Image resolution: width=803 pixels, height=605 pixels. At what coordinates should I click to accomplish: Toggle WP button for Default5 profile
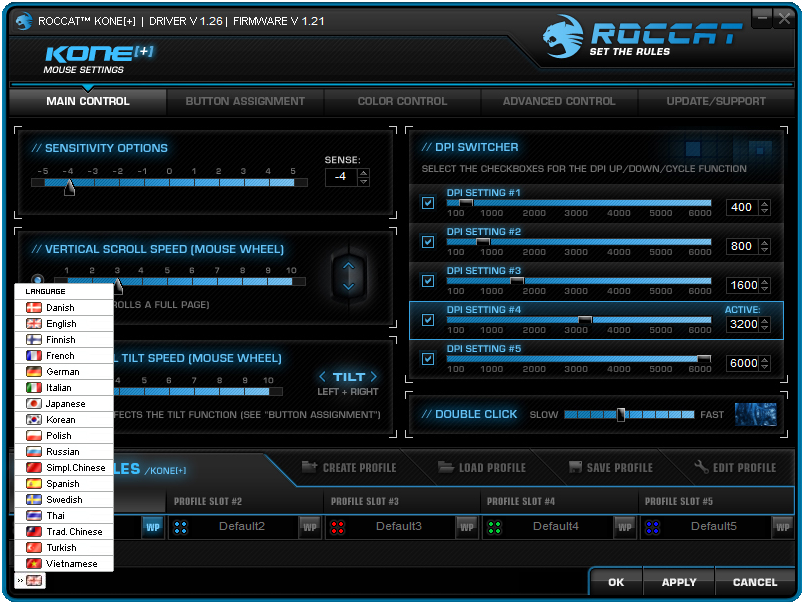(x=782, y=527)
